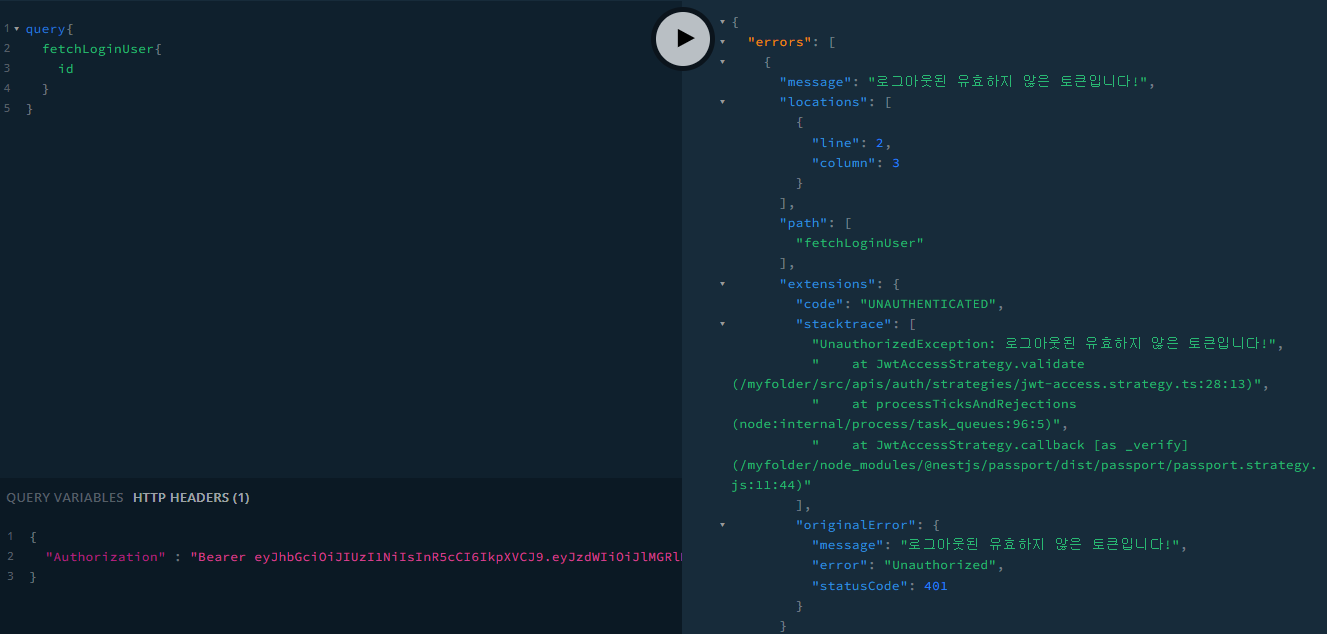Click the "error": "Unauthorized" entry
The width and height of the screenshot is (1327, 634).
coord(907,565)
